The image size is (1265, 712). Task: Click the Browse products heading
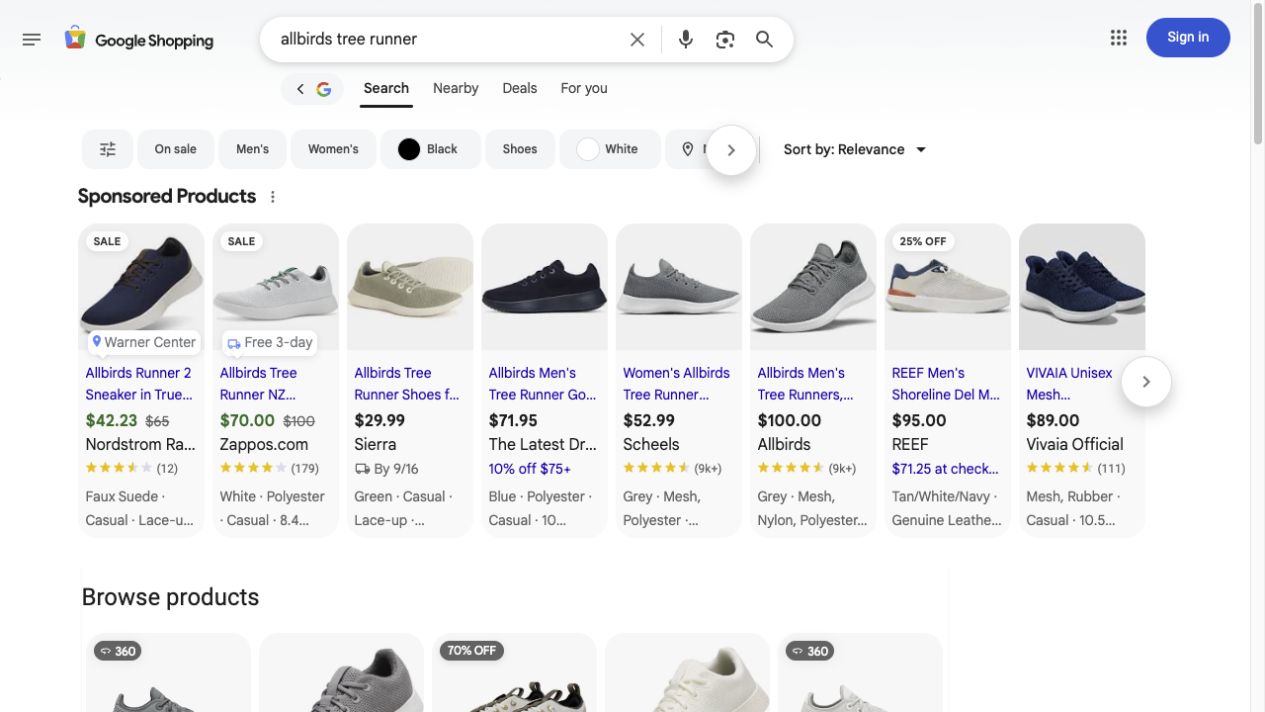coord(170,597)
